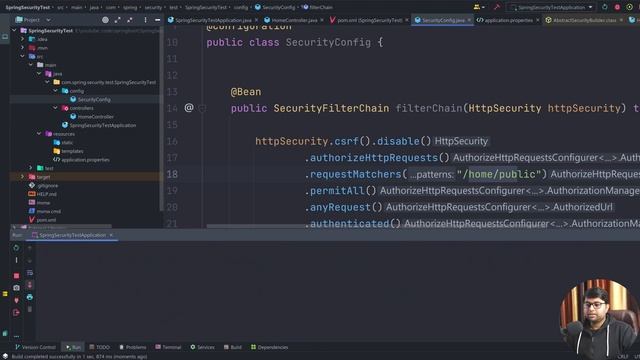Click the exit icon in Run panel

[x=16, y=312]
